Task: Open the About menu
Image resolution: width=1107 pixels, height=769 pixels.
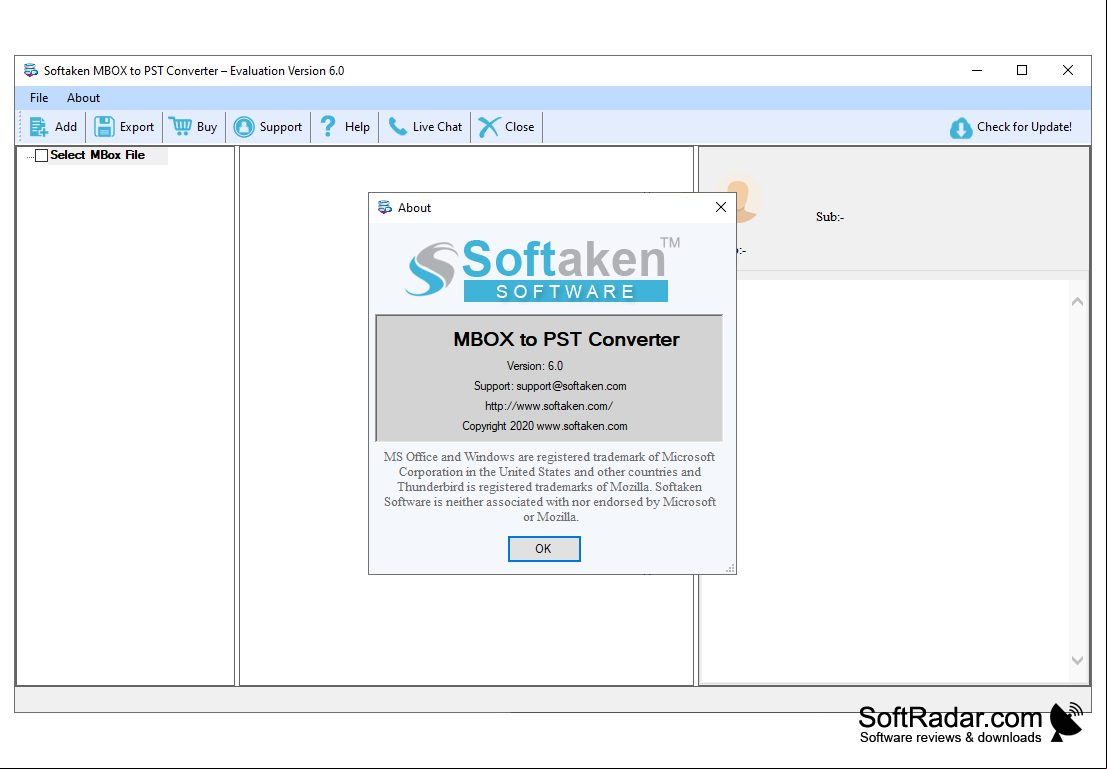Action: click(83, 98)
